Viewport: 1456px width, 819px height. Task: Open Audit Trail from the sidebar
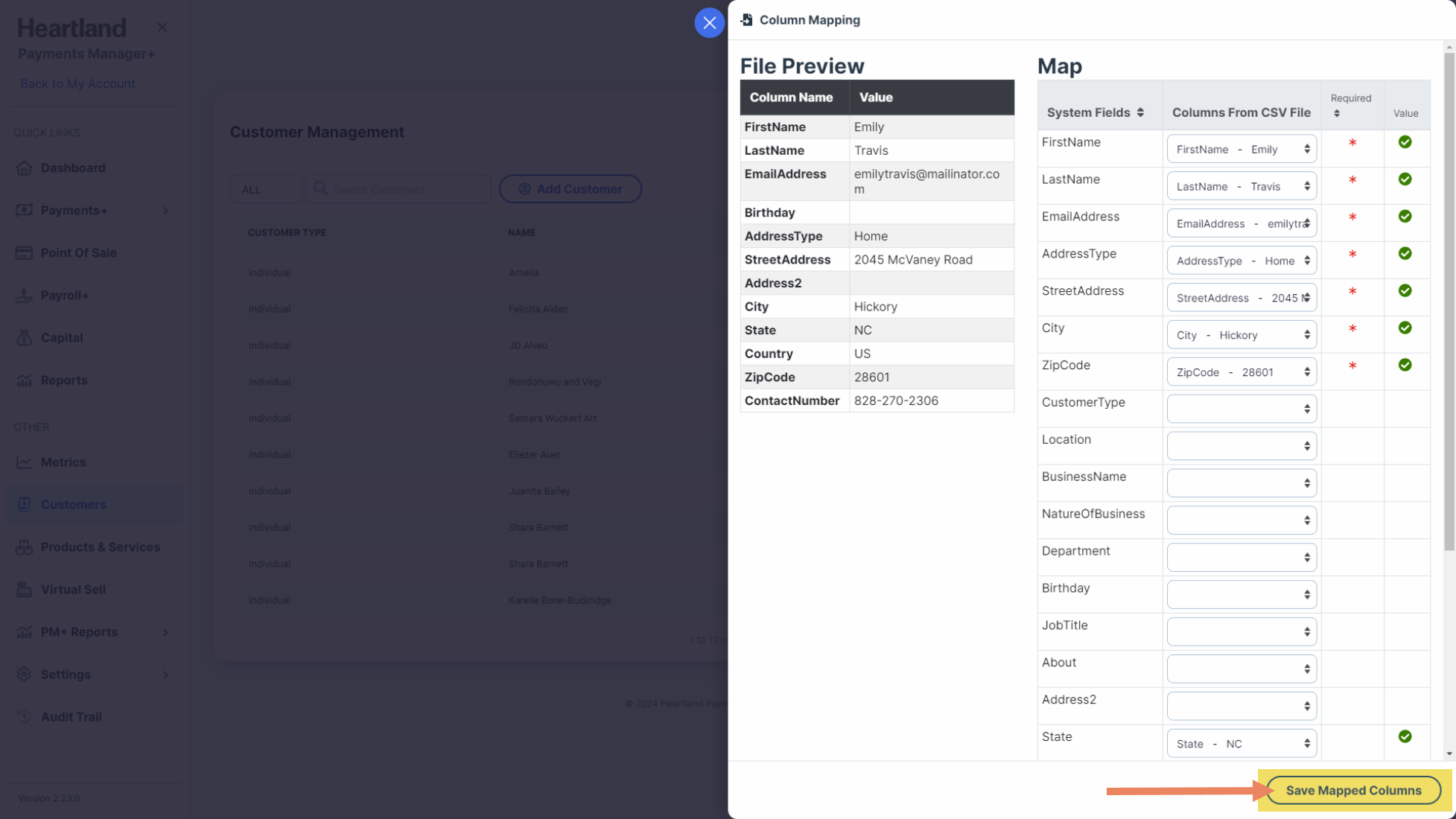click(x=71, y=717)
